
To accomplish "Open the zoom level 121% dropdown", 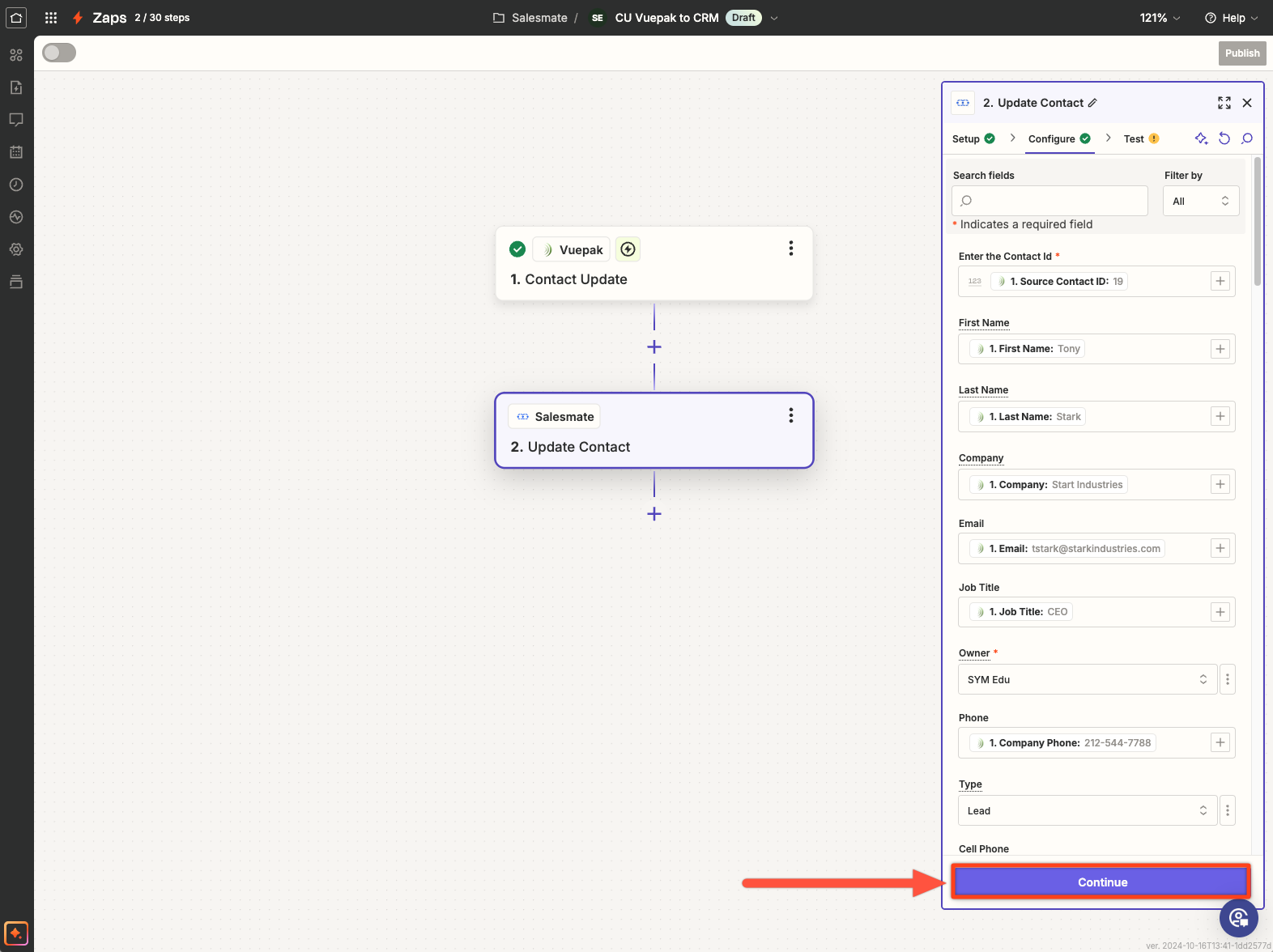I will tap(1160, 18).
